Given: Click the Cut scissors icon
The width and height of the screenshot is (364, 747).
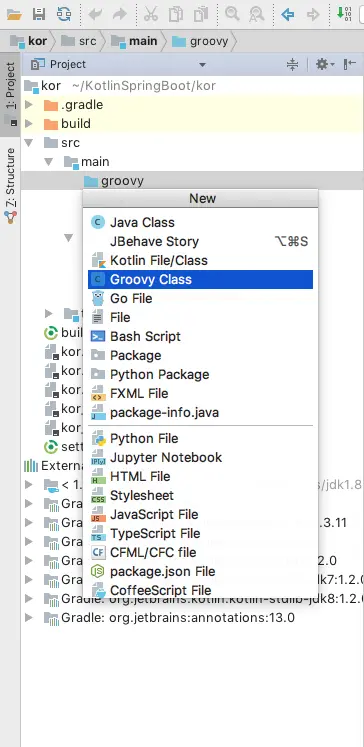Looking at the screenshot, I should pos(151,14).
